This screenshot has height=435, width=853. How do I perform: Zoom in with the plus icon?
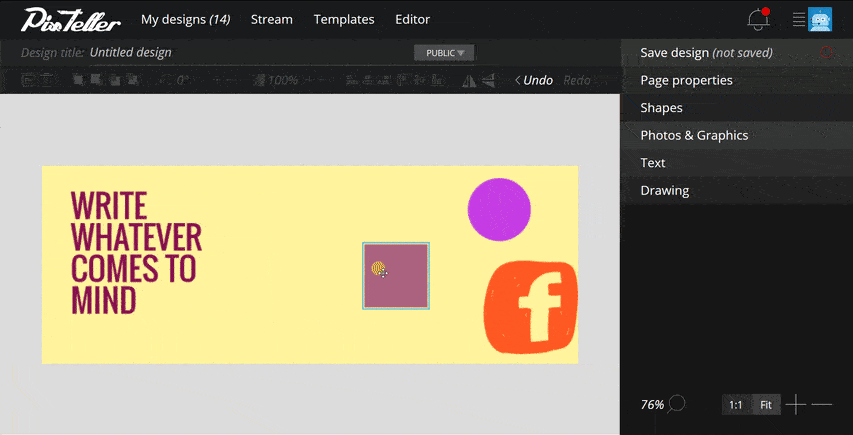[x=795, y=405]
